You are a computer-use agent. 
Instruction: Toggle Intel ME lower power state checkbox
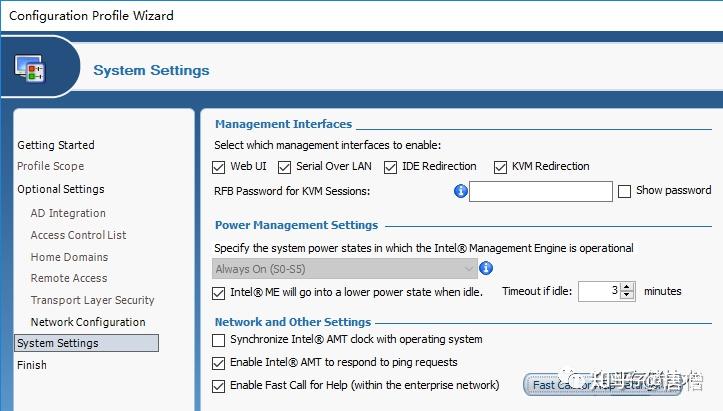pos(220,293)
